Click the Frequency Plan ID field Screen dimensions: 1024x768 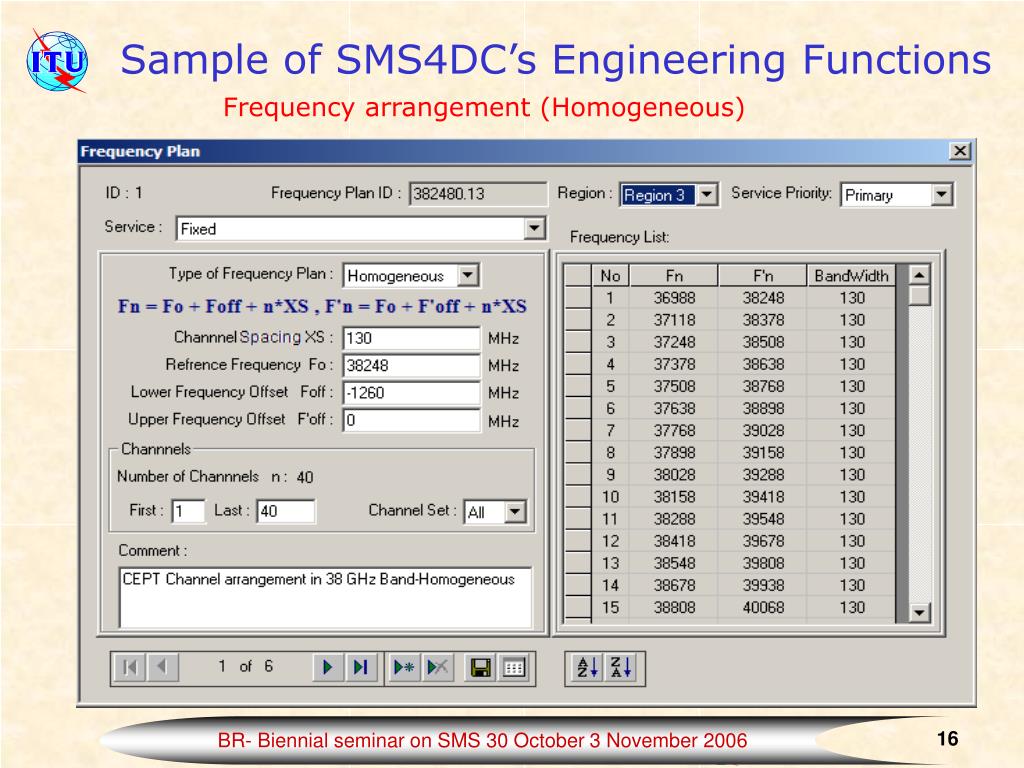[477, 194]
